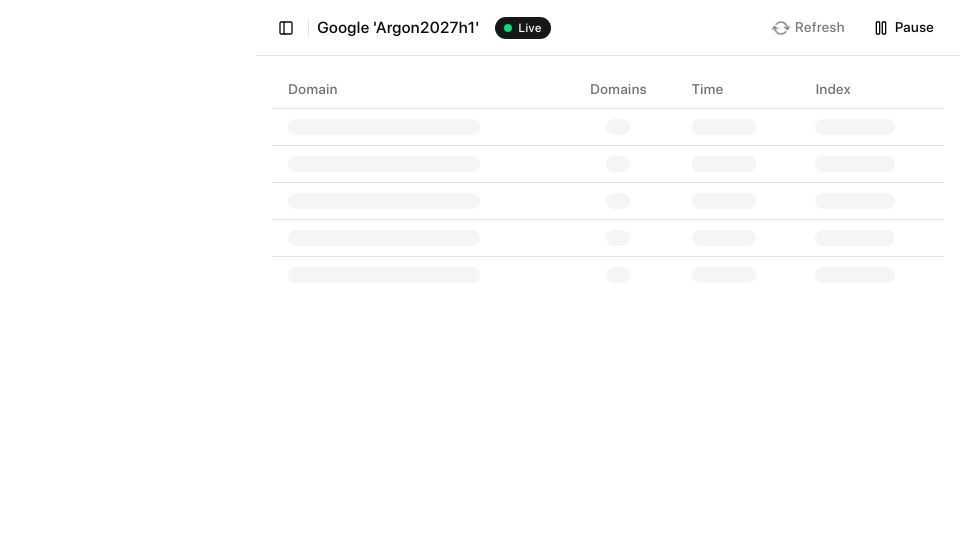Click the fourth row's Domains count placeholder
This screenshot has height=540, width=960.
click(618, 238)
